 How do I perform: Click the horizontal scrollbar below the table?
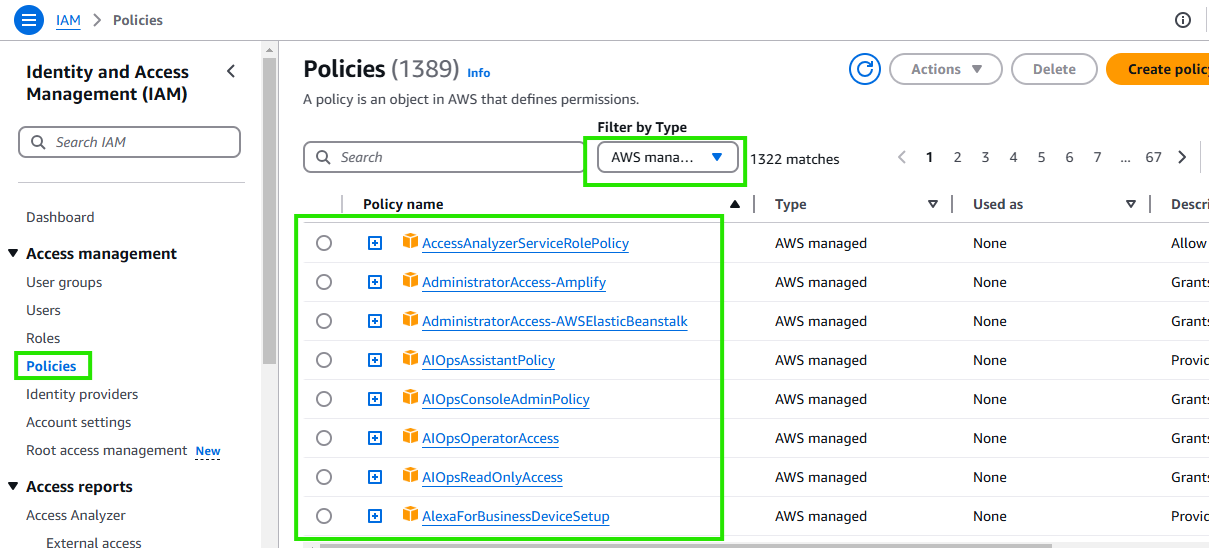point(686,545)
